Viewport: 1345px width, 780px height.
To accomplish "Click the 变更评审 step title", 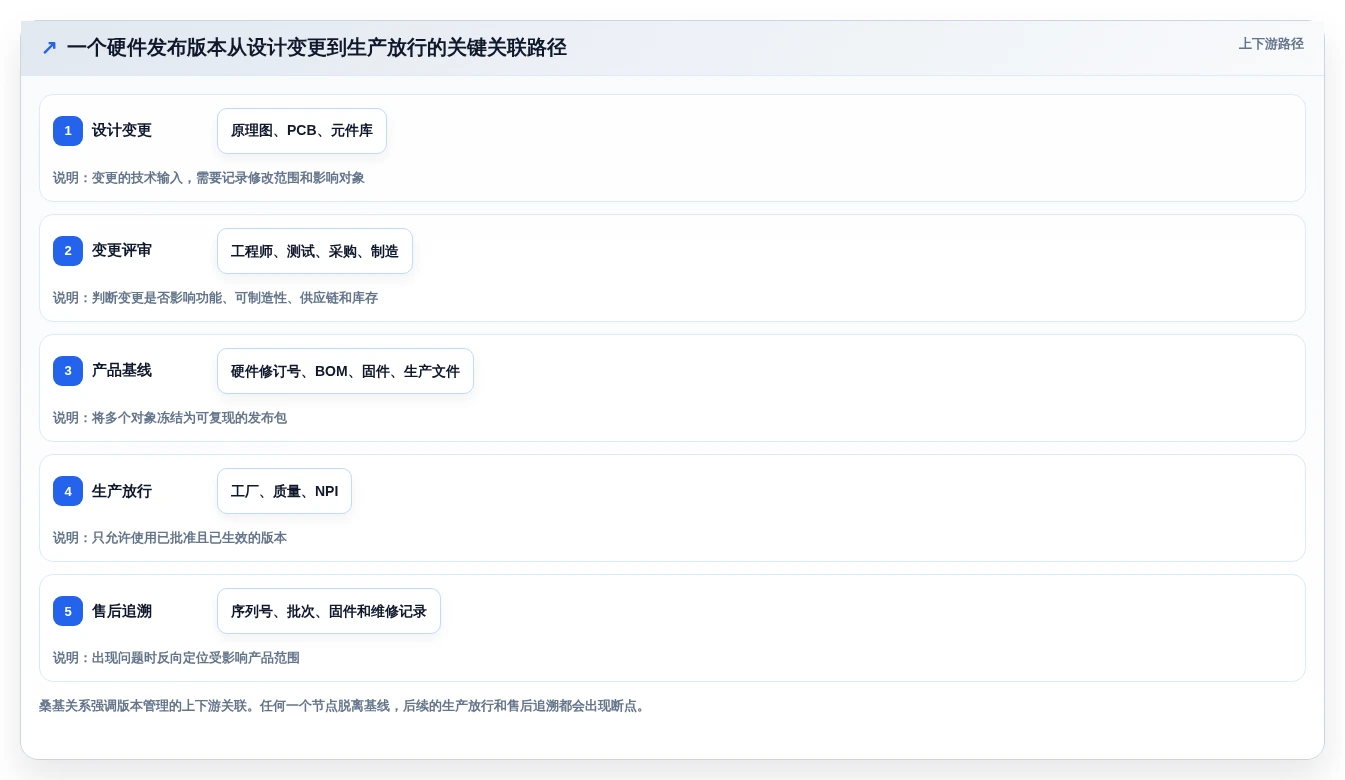I will click(122, 251).
